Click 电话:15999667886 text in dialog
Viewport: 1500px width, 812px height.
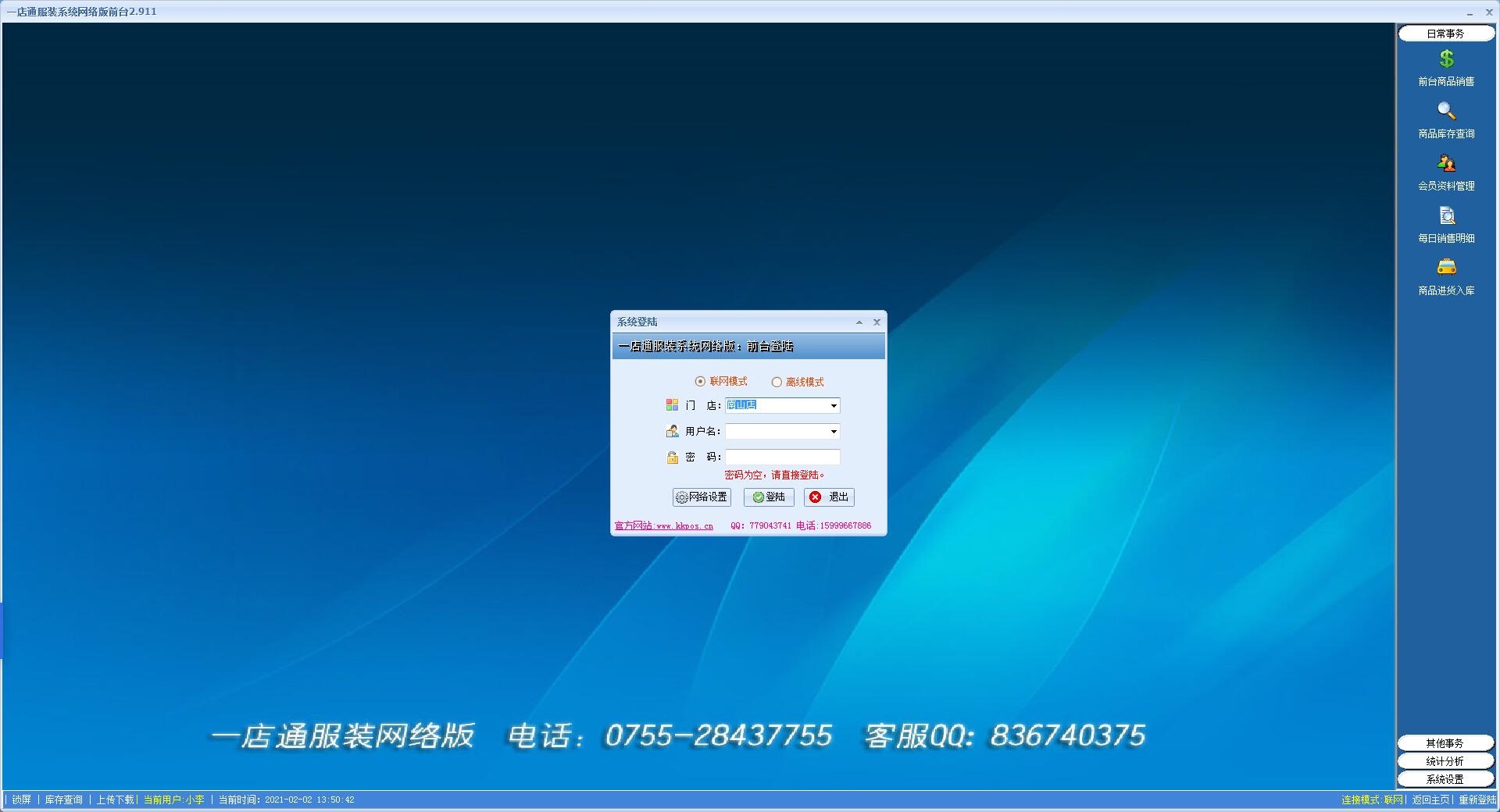834,526
